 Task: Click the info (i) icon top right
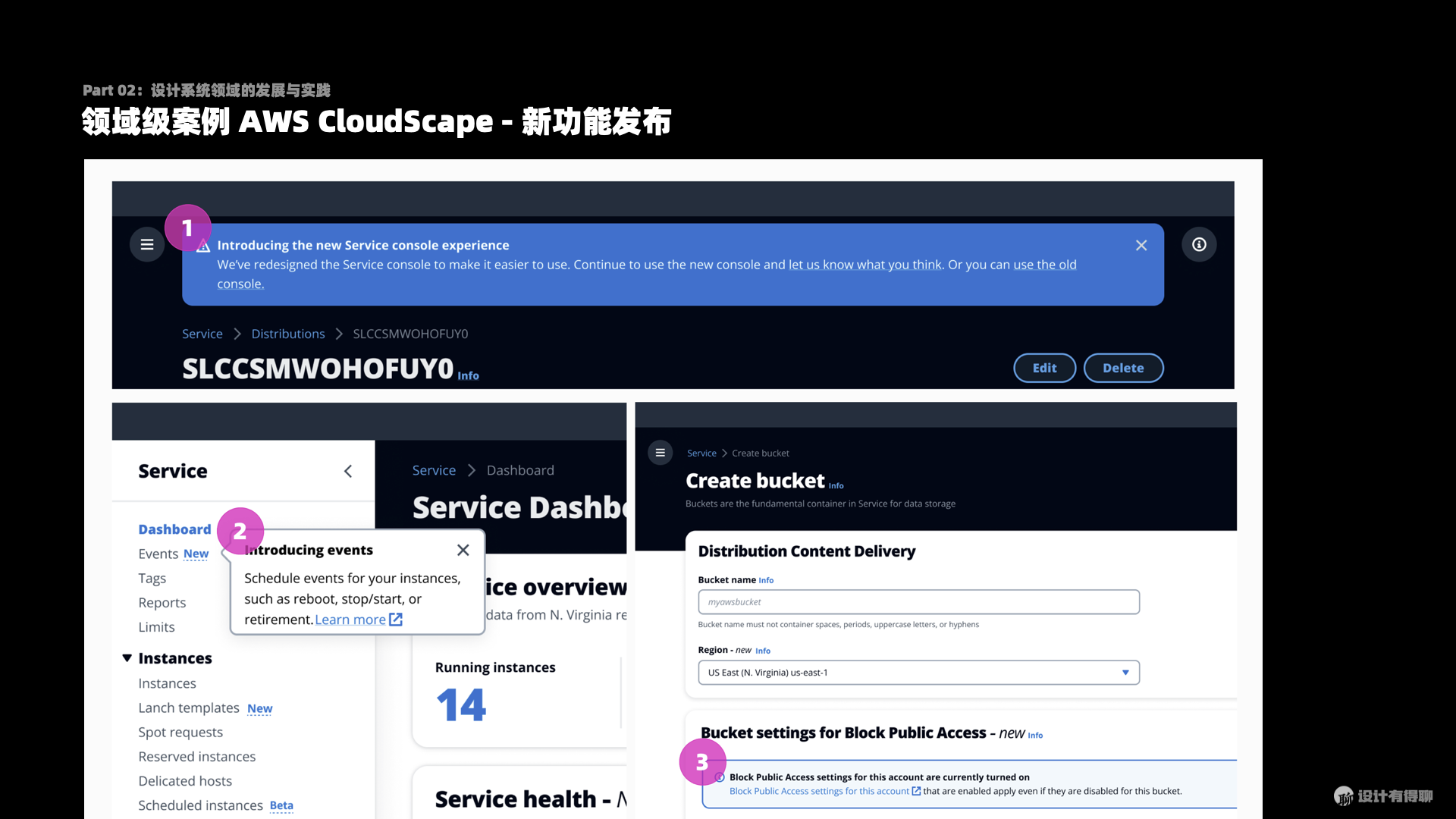(1198, 244)
